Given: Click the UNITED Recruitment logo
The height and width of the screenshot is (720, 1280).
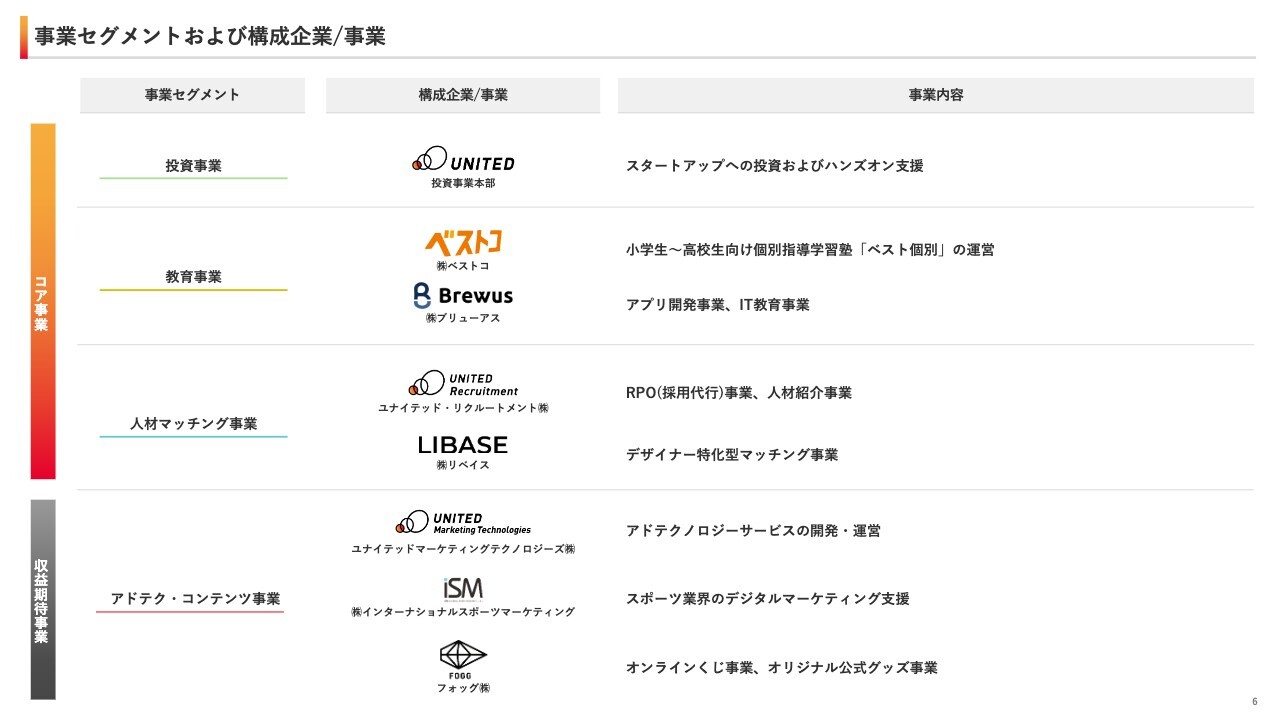Looking at the screenshot, I should click(x=463, y=384).
